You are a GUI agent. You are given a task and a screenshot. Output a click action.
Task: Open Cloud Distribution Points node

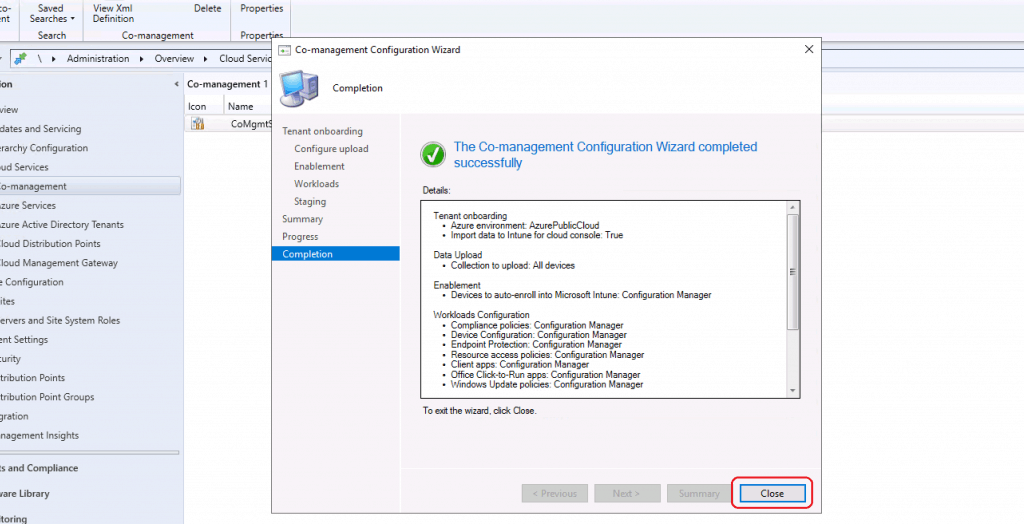tap(50, 243)
